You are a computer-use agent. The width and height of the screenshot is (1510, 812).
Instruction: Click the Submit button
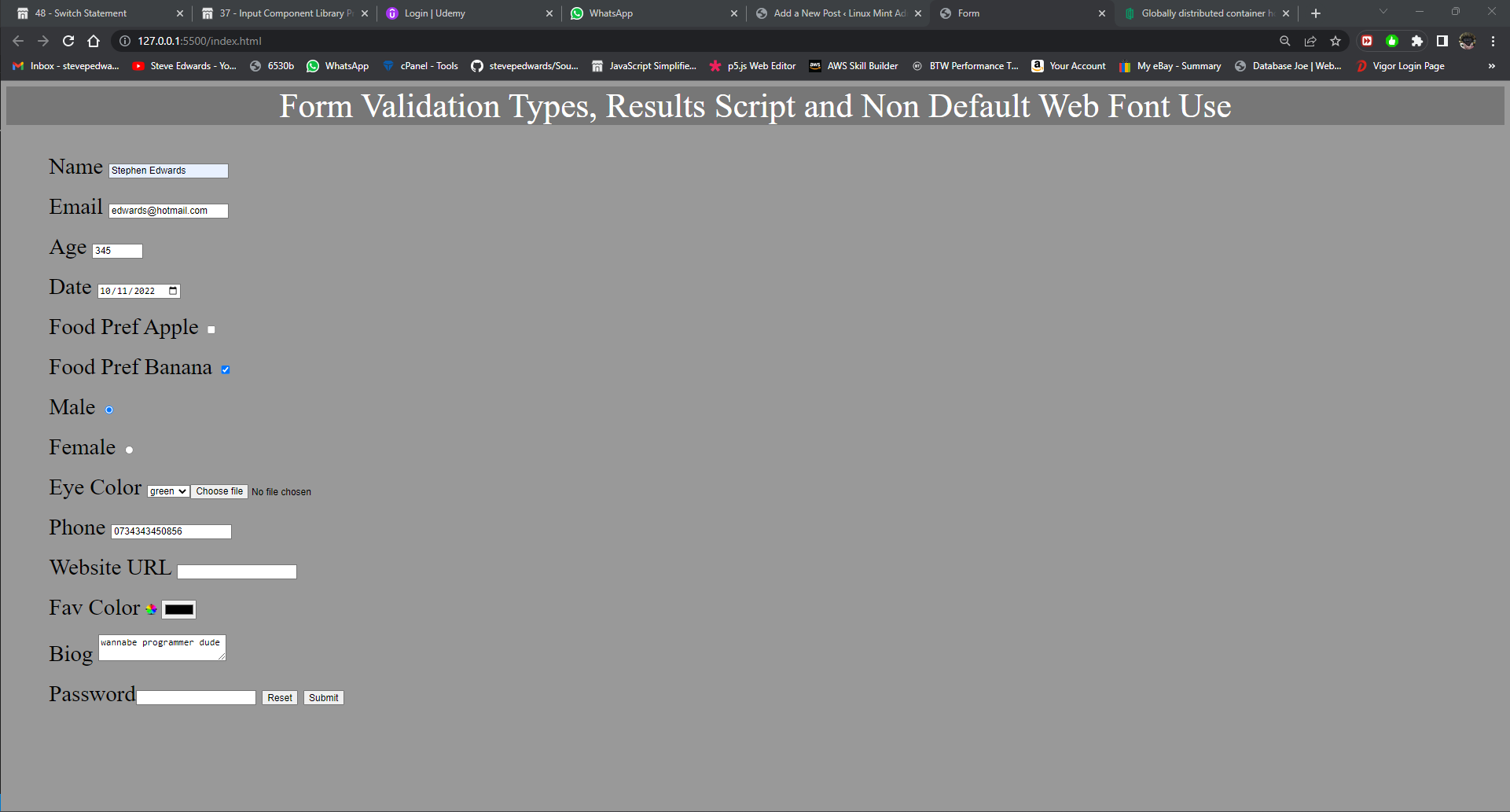pyautogui.click(x=323, y=698)
